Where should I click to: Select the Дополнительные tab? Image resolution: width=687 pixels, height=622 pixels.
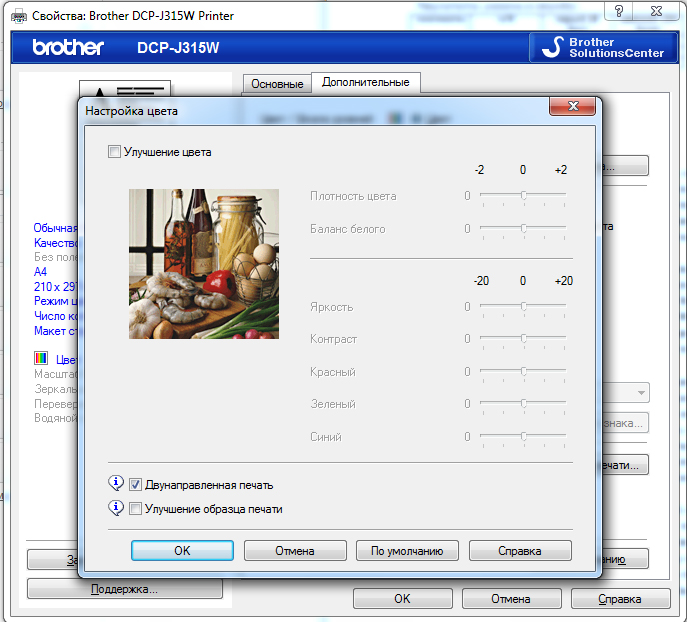pos(365,83)
